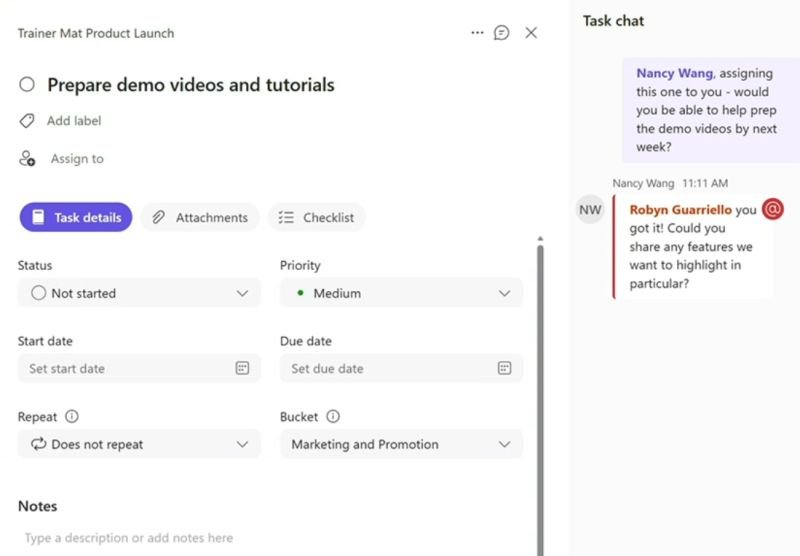Click the NW avatar of Nancy Wang

(590, 210)
